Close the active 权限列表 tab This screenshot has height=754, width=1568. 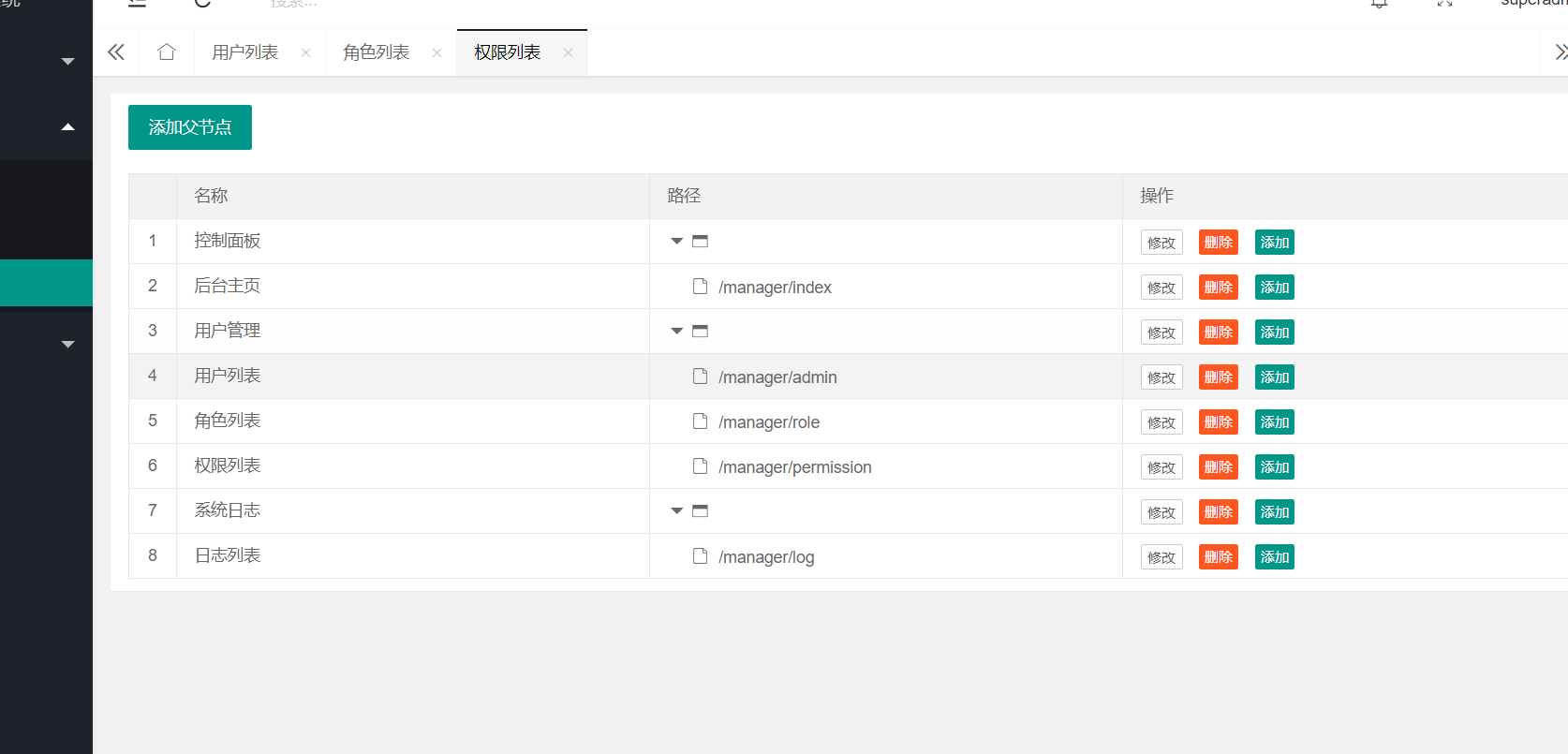568,53
